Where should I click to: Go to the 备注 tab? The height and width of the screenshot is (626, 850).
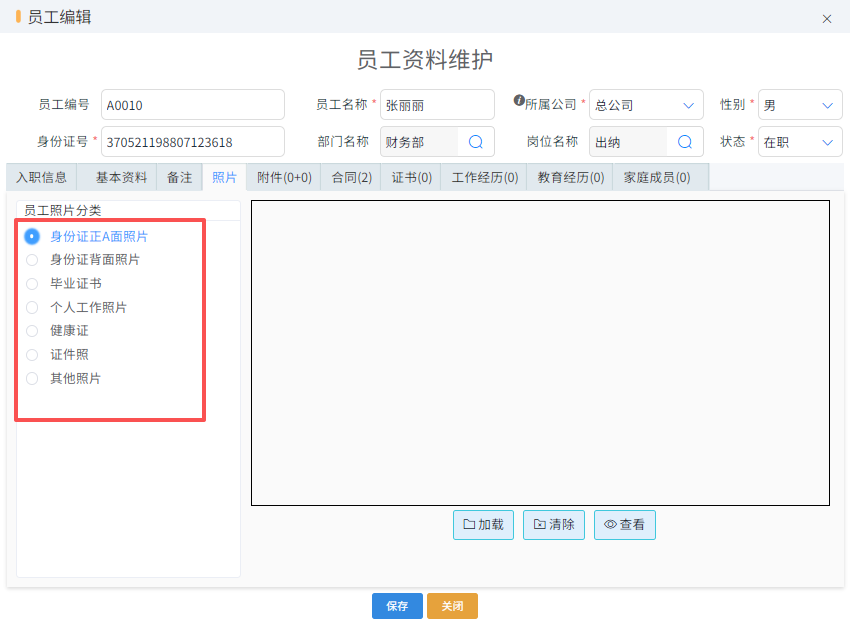179,177
